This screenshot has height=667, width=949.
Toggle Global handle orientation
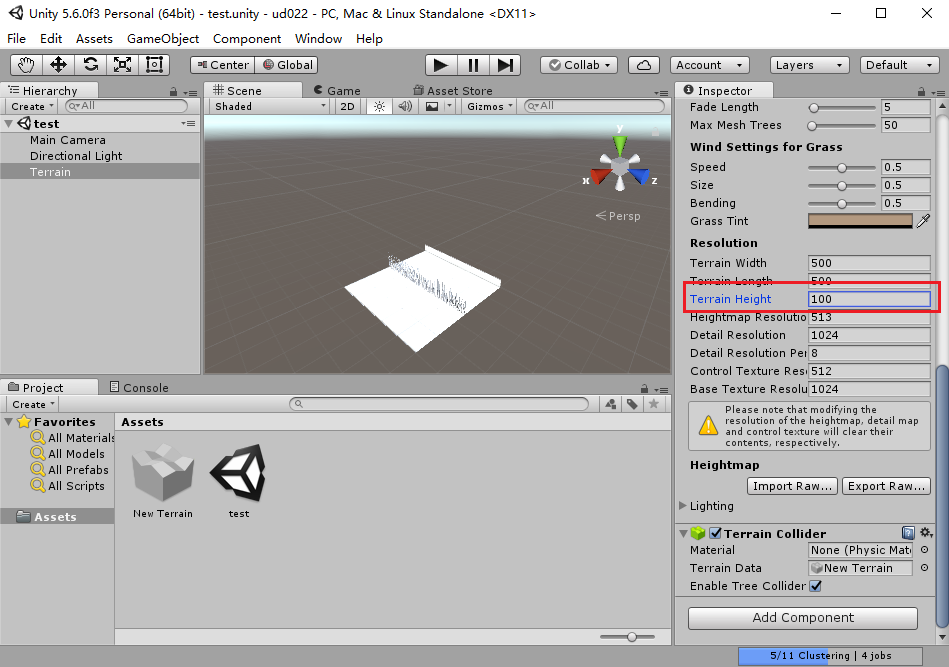pos(288,65)
